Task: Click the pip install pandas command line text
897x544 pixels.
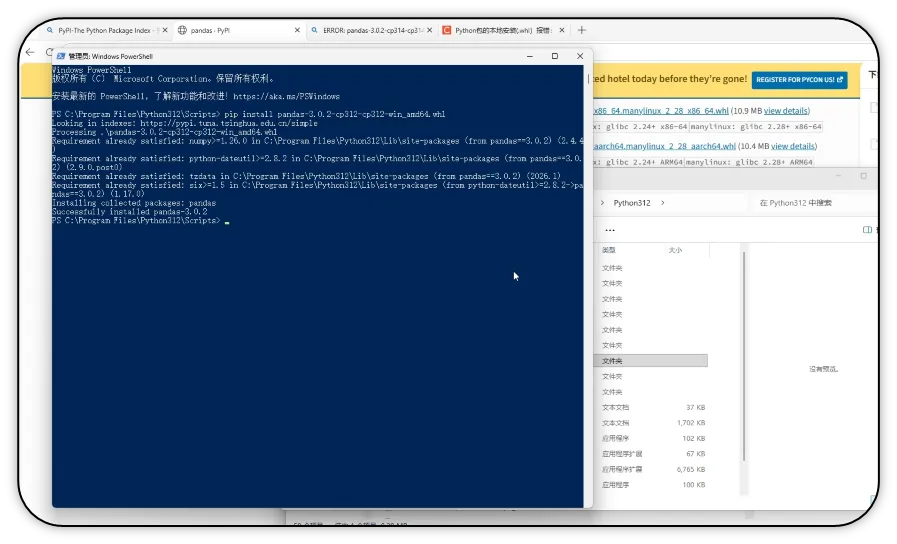Action: point(335,114)
